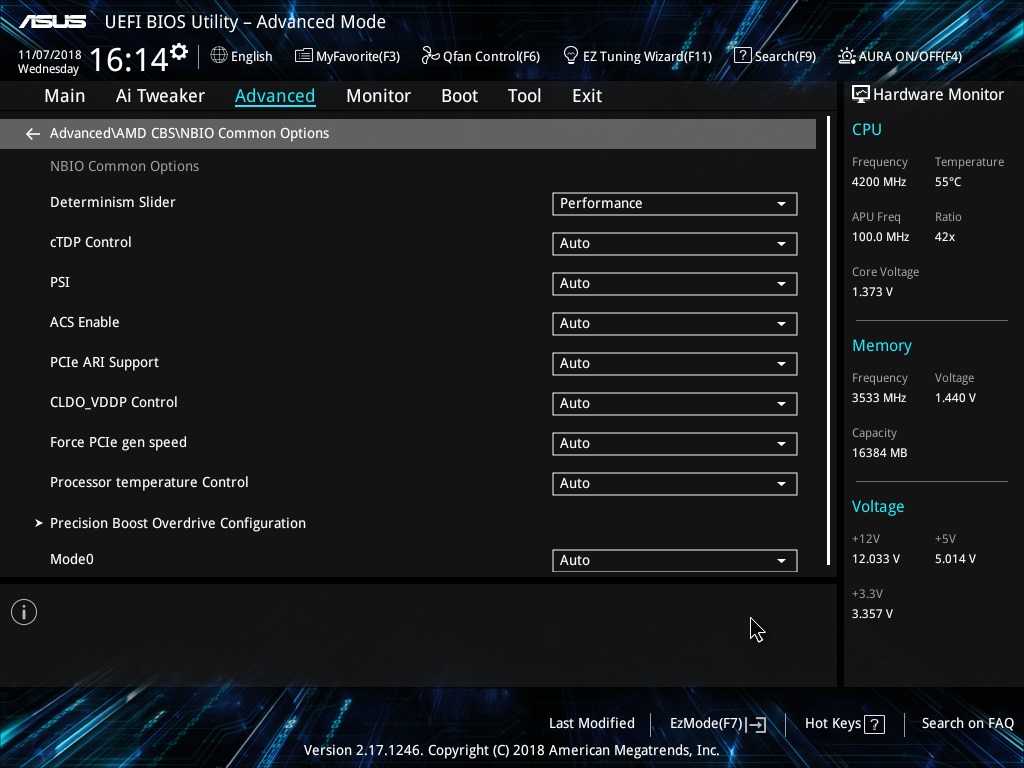Click the AURA ON/OFF light icon
Screen dimensions: 1024x768
(846, 56)
